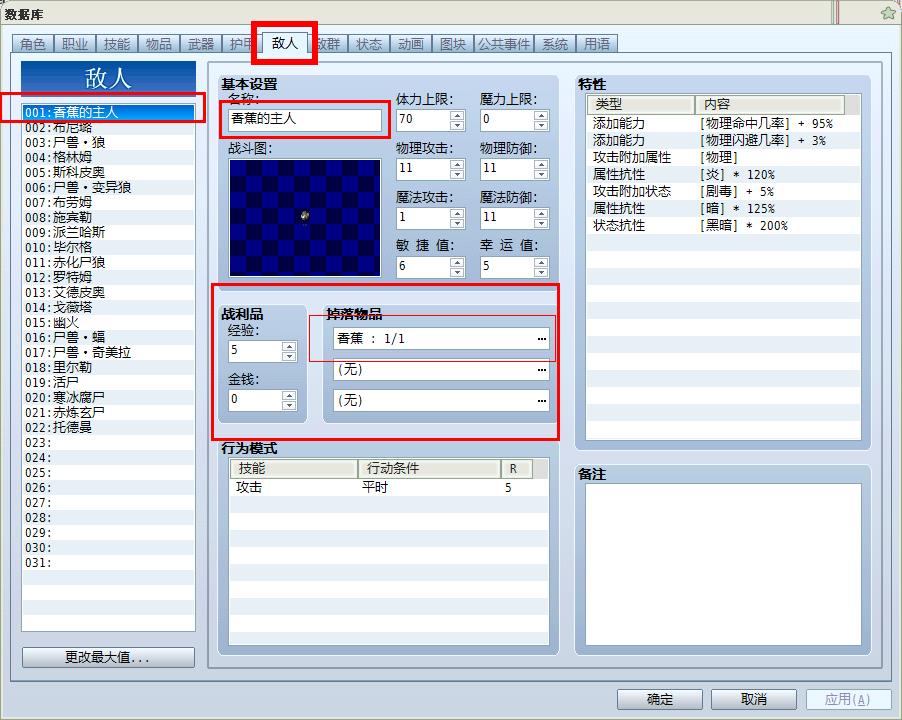
Task: Select enemy 017:尸兽·奇美拉
Action: (x=108, y=352)
